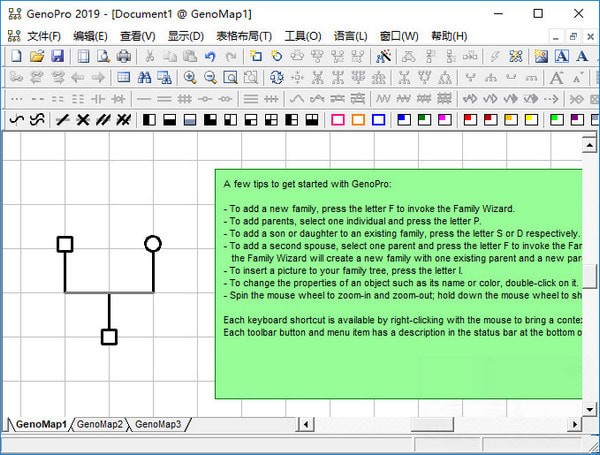
Task: Select the bottom-half-filled square symbol
Action: [x=190, y=120]
